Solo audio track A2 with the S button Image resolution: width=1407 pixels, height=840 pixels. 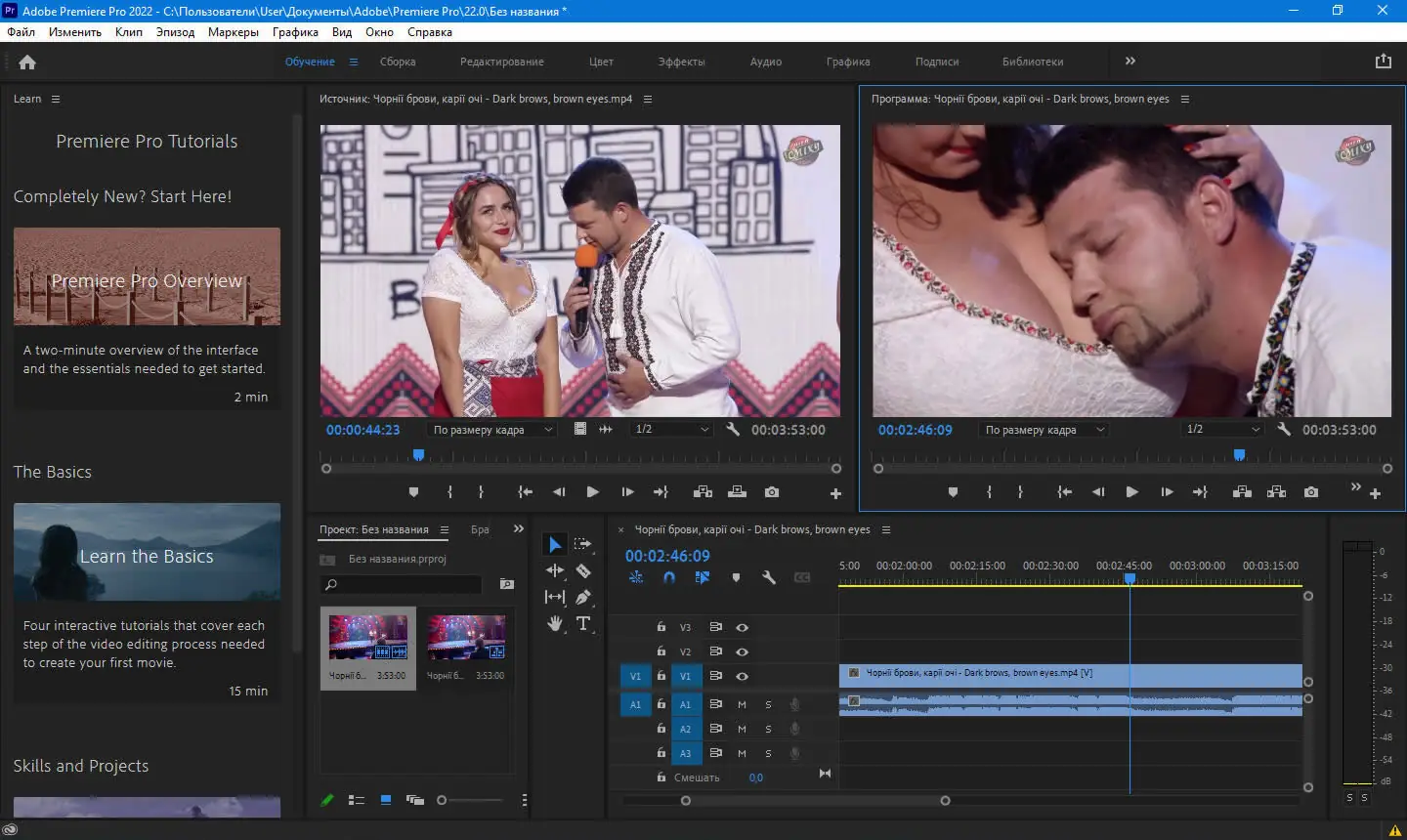point(768,729)
